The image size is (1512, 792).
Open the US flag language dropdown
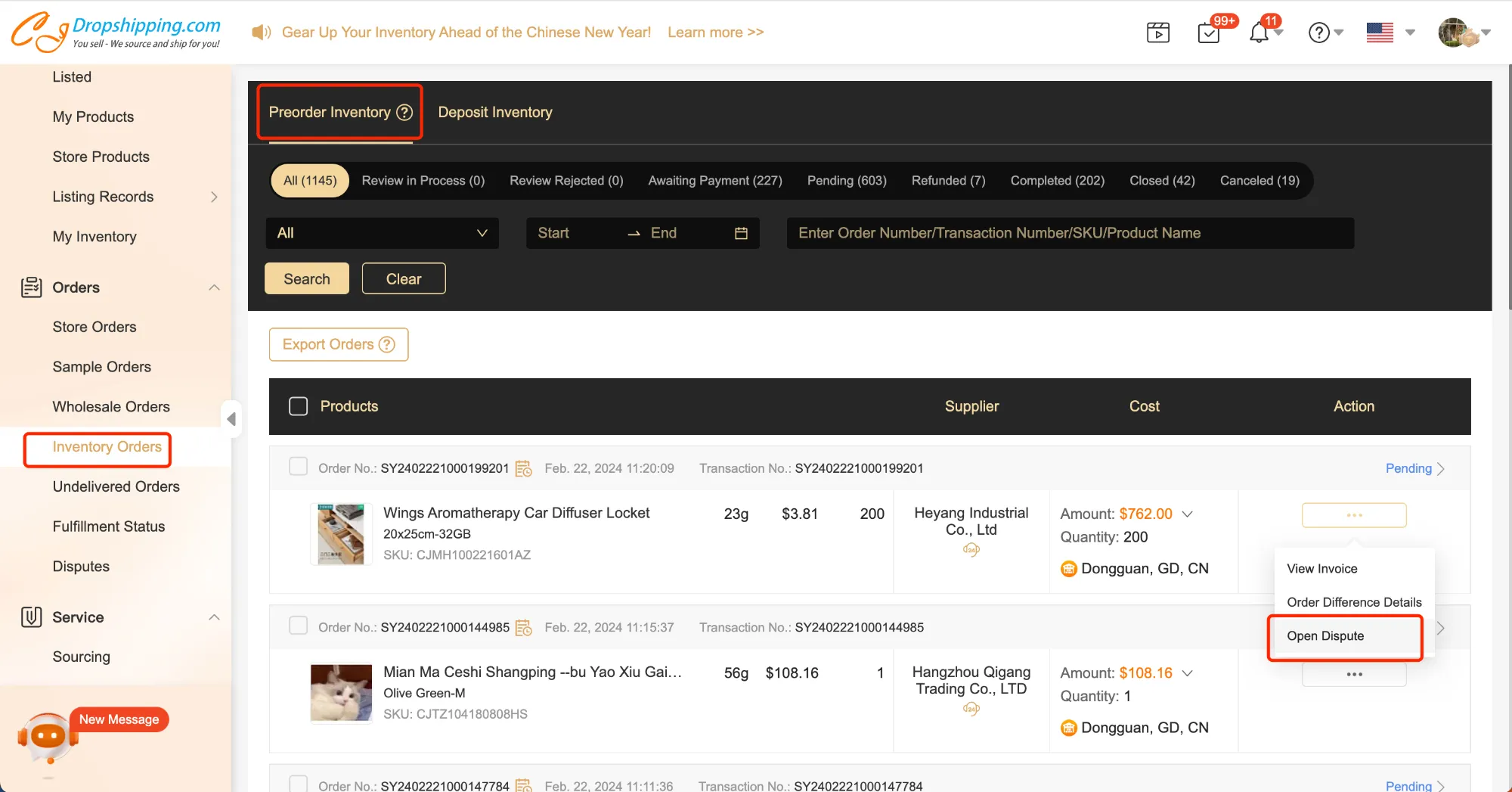click(x=1390, y=33)
